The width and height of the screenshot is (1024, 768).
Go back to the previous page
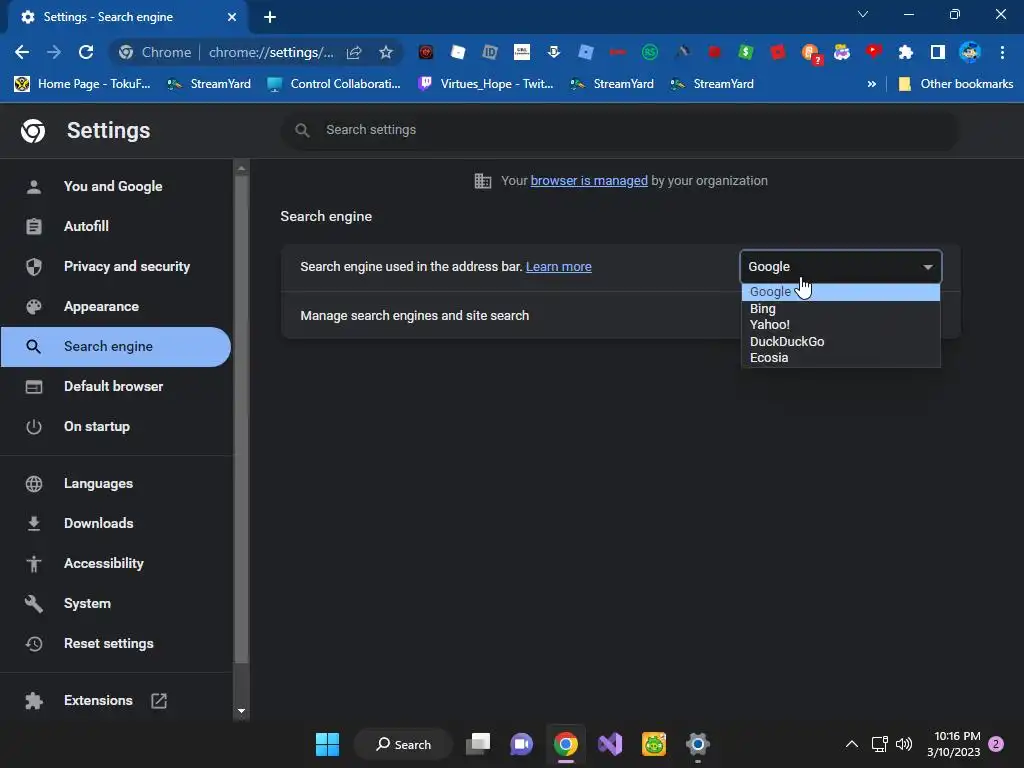pos(22,52)
